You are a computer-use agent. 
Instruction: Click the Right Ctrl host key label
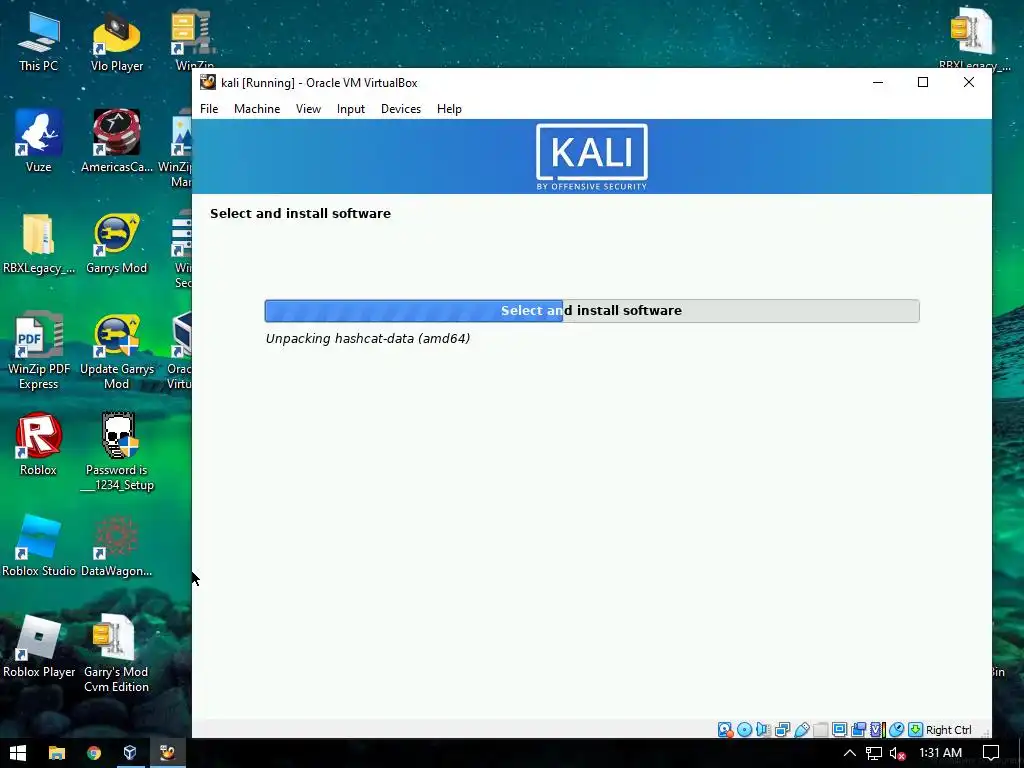tap(948, 730)
